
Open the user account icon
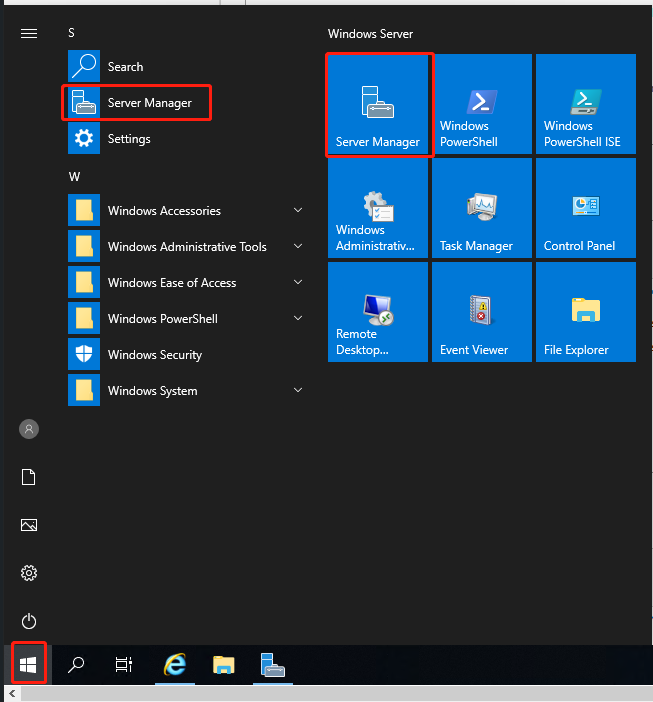pos(29,429)
